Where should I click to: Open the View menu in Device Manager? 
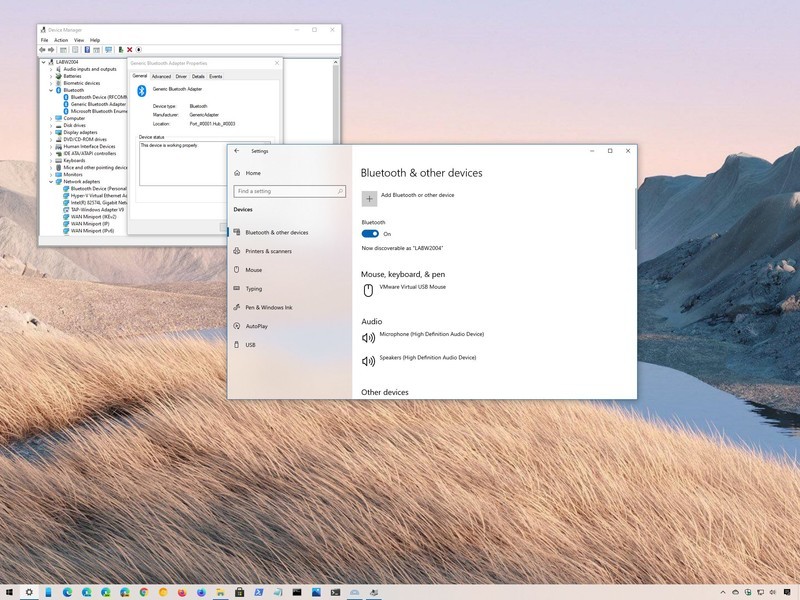tap(79, 40)
